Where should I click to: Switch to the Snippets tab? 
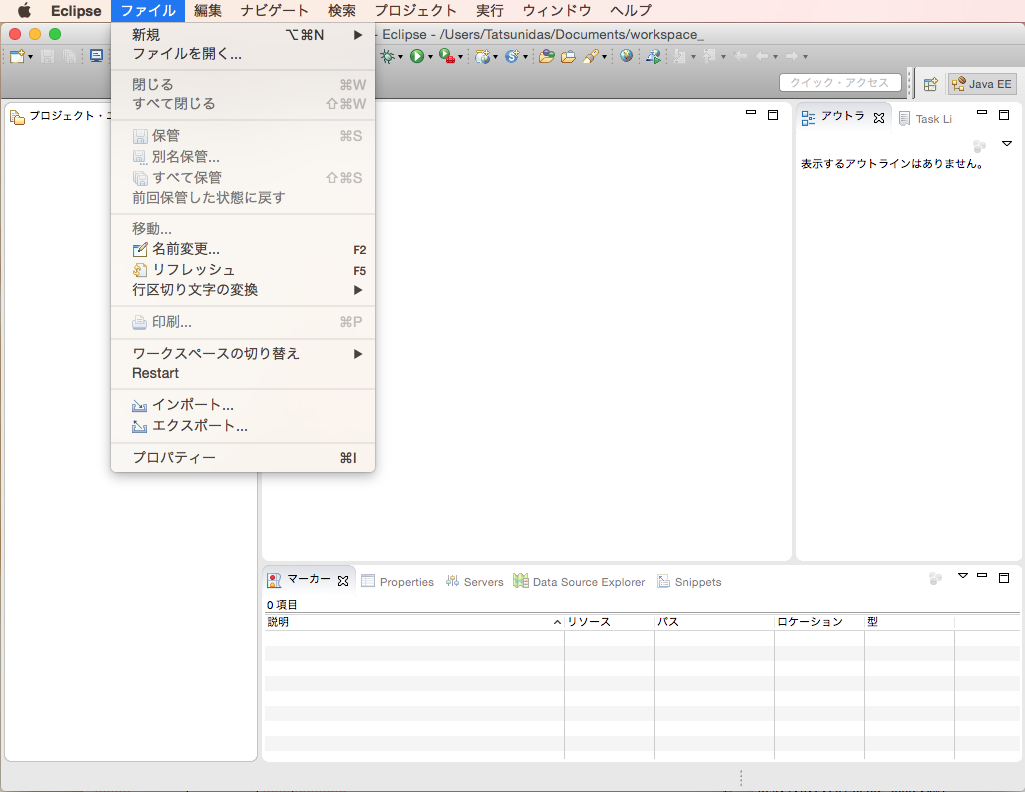click(x=689, y=582)
